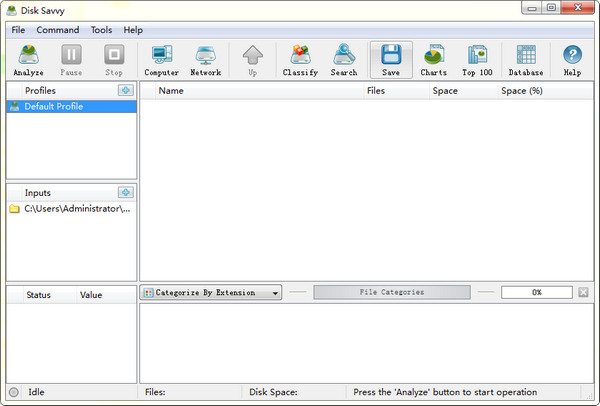Viewport: 600px width, 406px height.
Task: Show the Charts view
Action: point(434,60)
